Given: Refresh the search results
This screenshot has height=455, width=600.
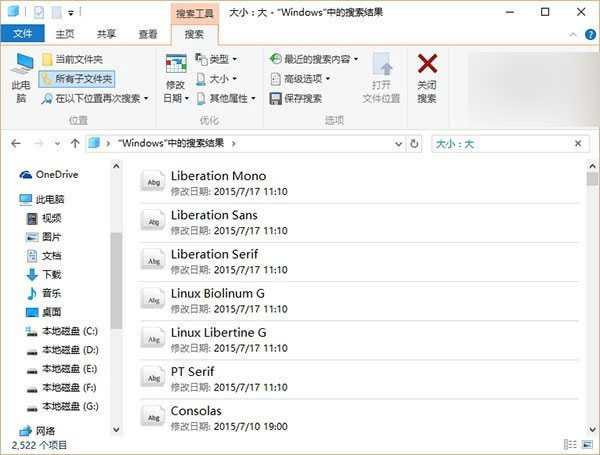Looking at the screenshot, I should click(x=414, y=144).
